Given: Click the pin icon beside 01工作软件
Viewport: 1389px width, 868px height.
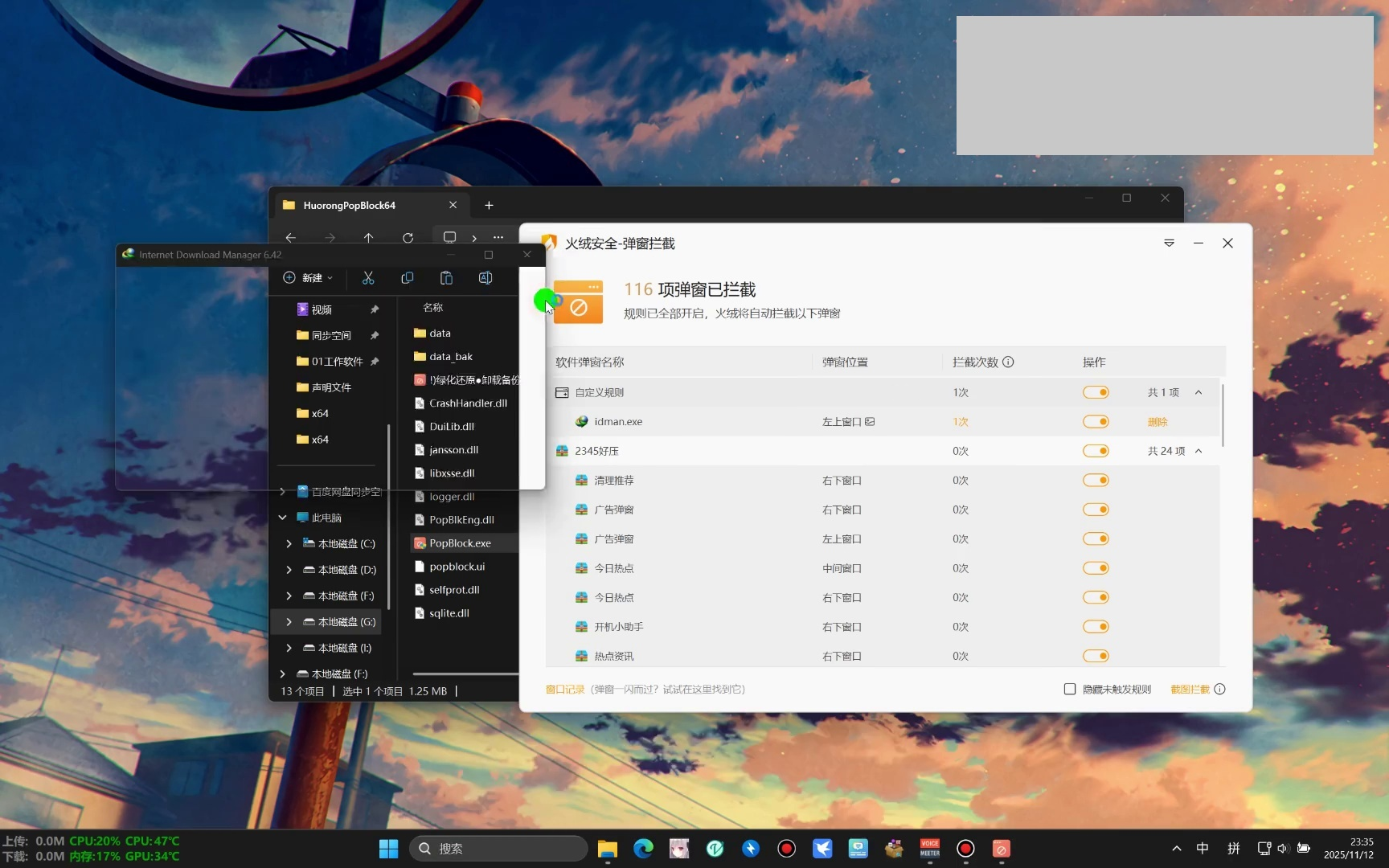Looking at the screenshot, I should pos(375,362).
